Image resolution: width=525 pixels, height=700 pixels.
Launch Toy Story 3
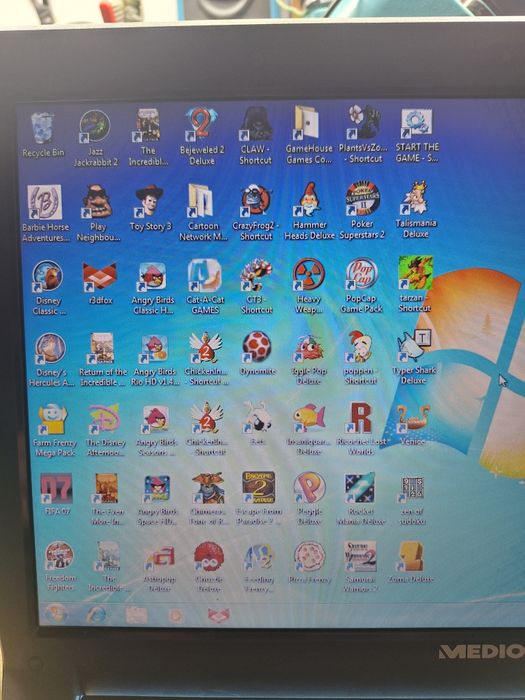click(150, 201)
